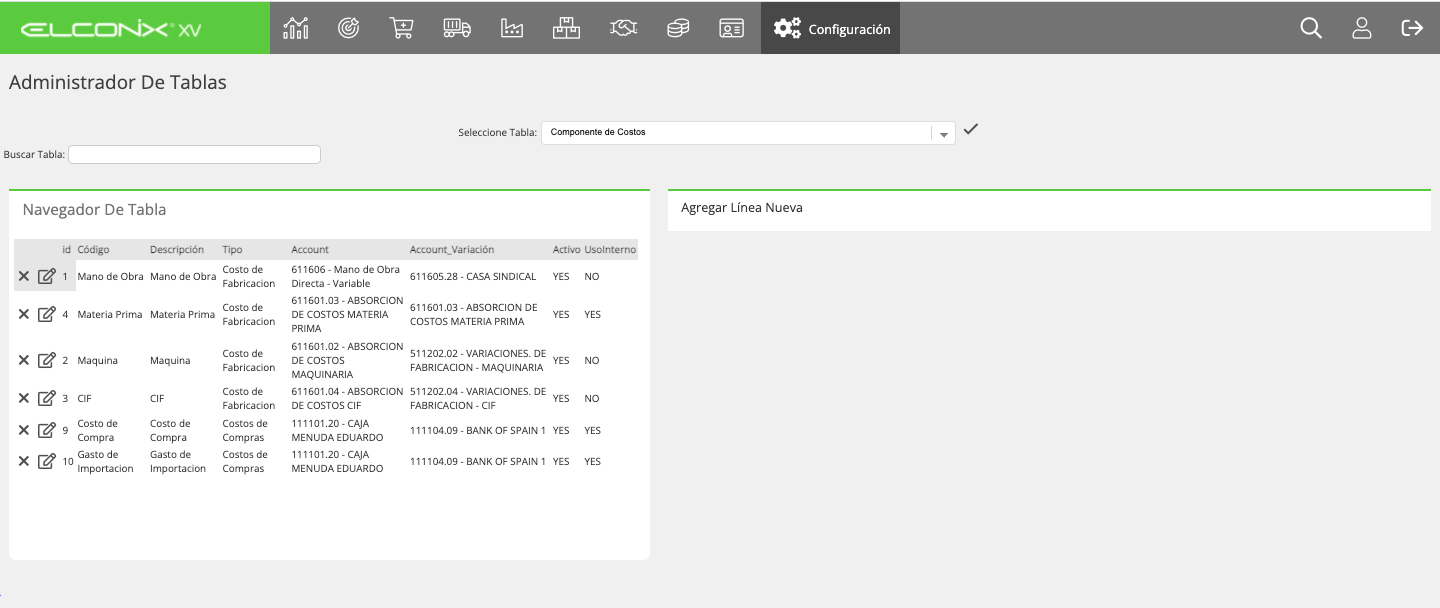Screen dimensions: 1440x608
Task: Go home via the Elconix XV logo
Action: point(111,29)
